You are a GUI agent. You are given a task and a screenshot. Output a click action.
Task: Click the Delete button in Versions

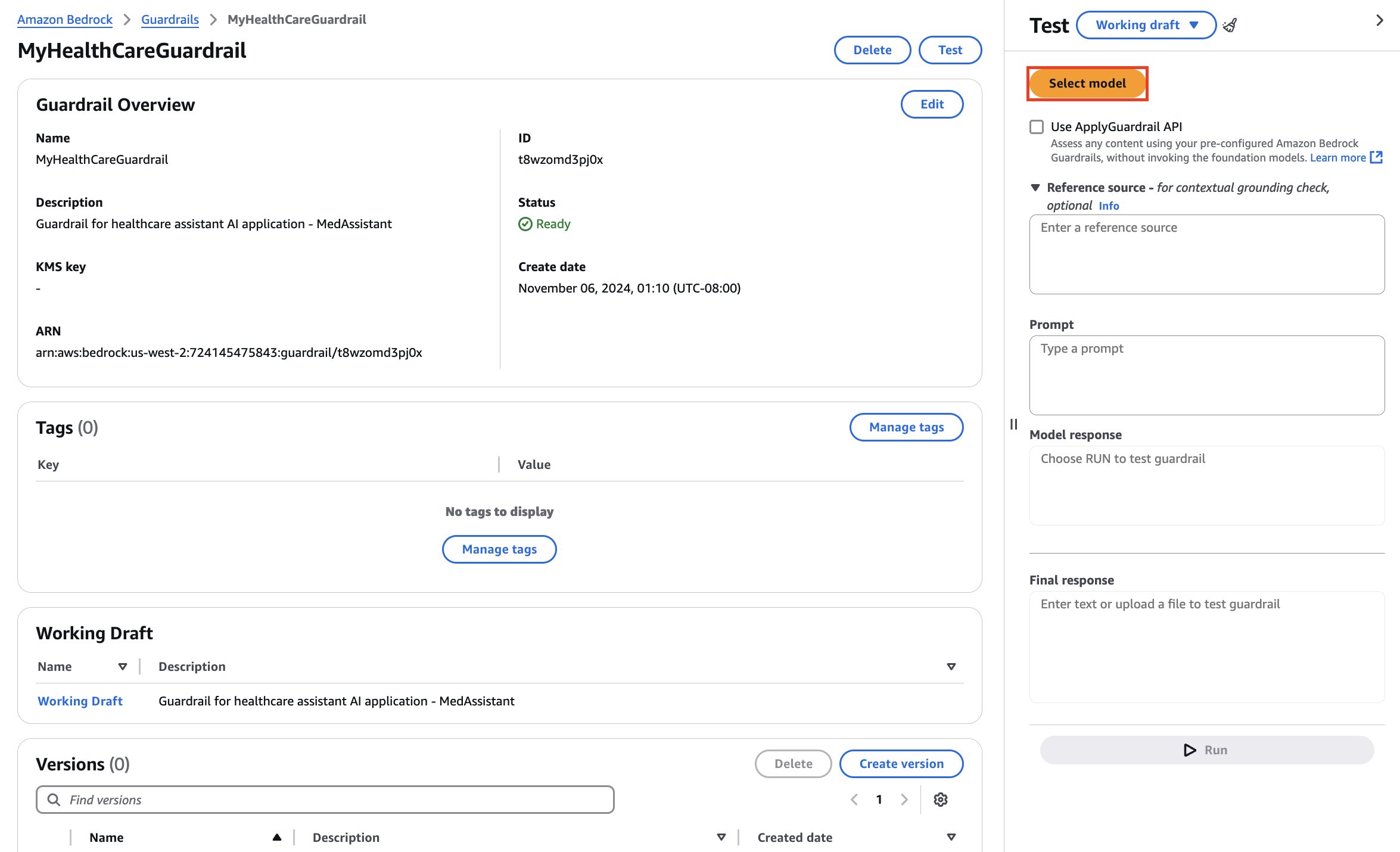click(x=794, y=764)
